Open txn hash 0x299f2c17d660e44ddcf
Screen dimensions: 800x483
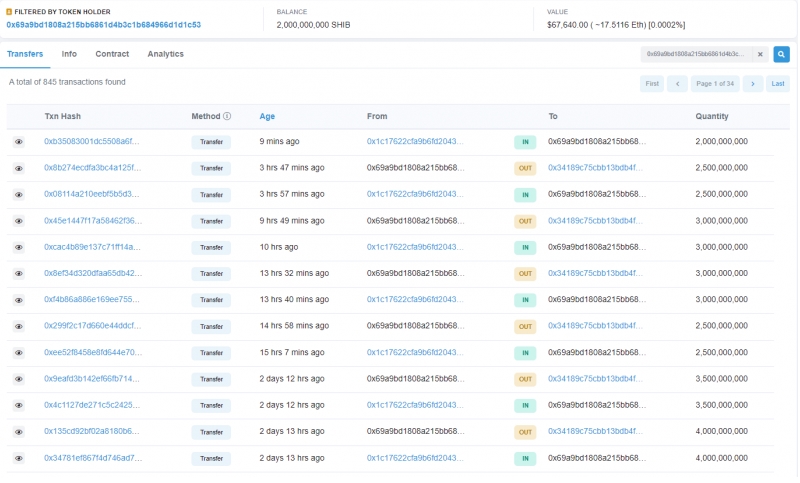click(92, 326)
